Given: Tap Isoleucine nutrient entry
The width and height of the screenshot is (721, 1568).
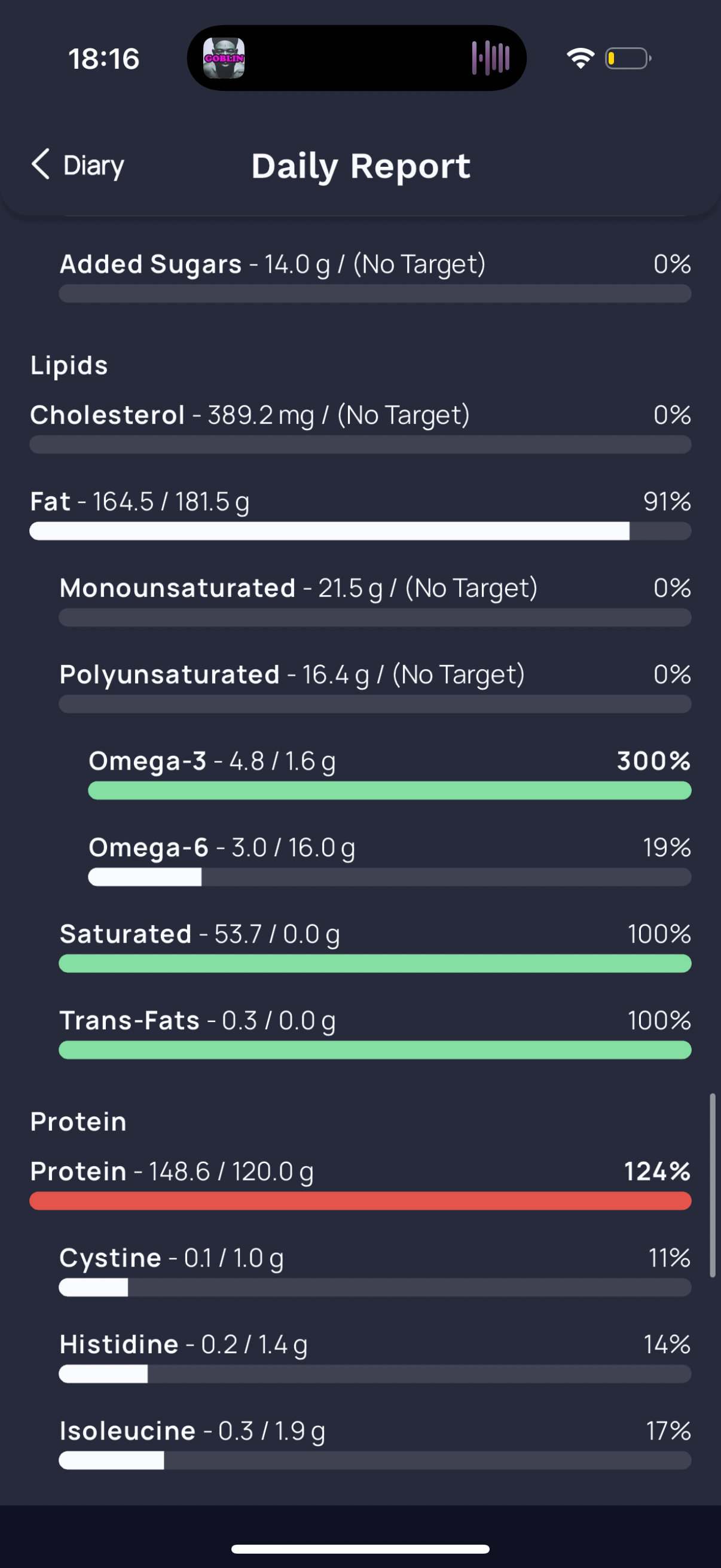Looking at the screenshot, I should pos(375,1443).
